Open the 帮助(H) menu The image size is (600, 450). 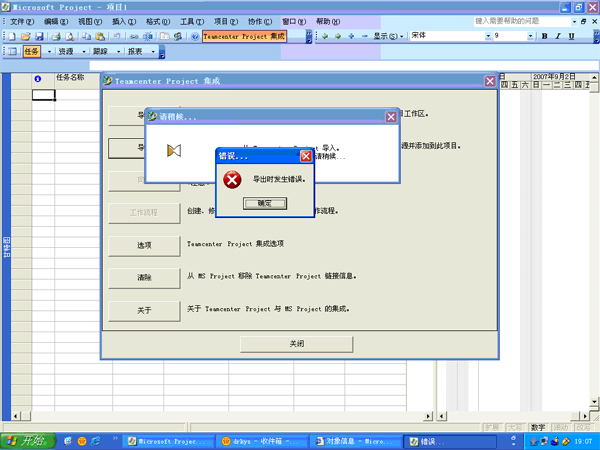coord(328,21)
